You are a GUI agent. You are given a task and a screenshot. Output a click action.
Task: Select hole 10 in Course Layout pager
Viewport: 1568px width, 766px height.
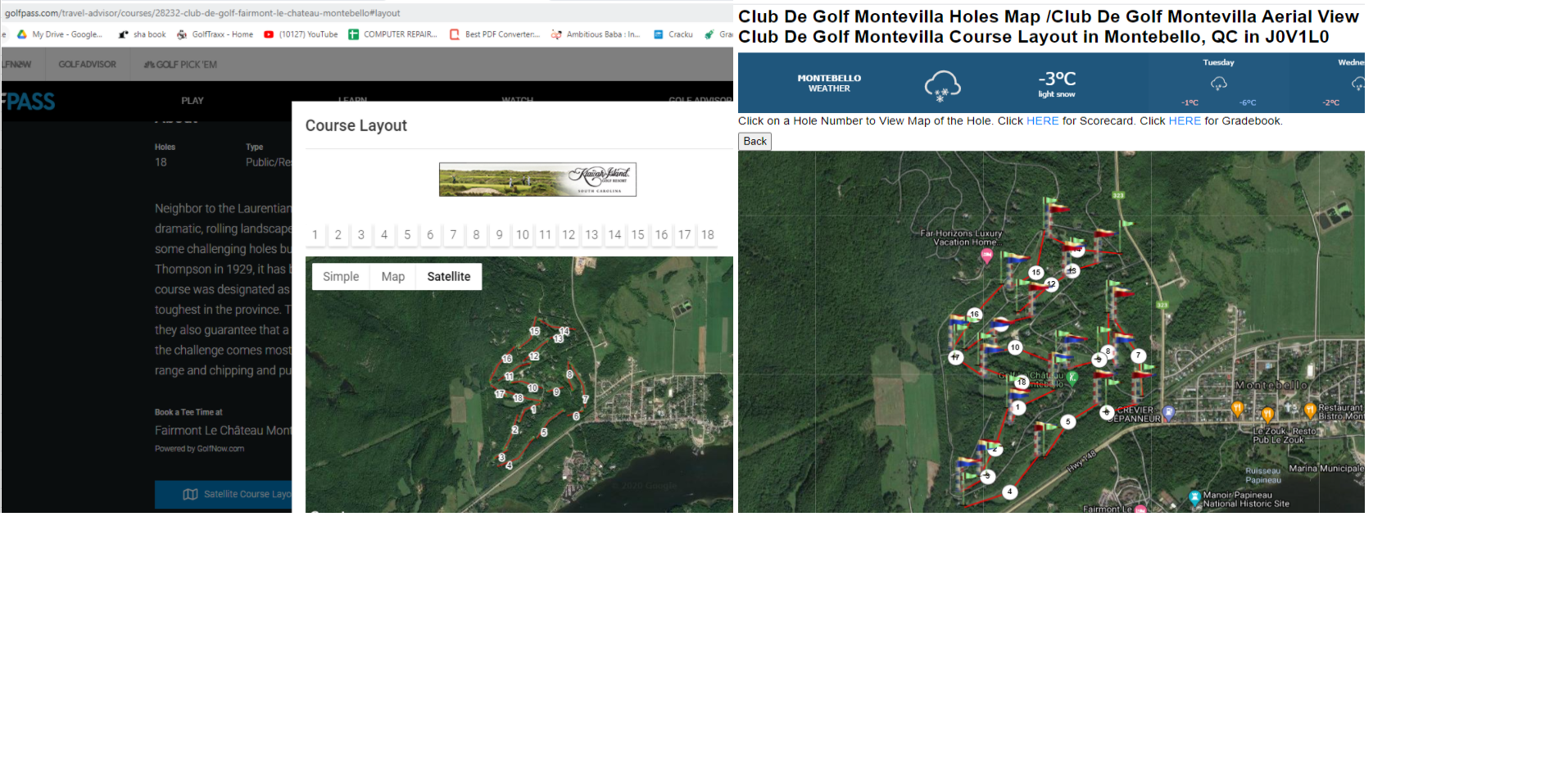pyautogui.click(x=523, y=235)
